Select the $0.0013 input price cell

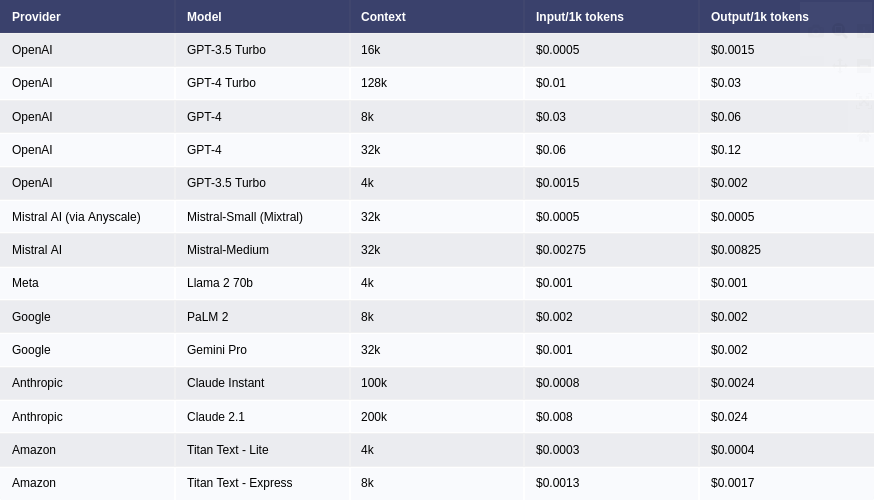pos(557,483)
